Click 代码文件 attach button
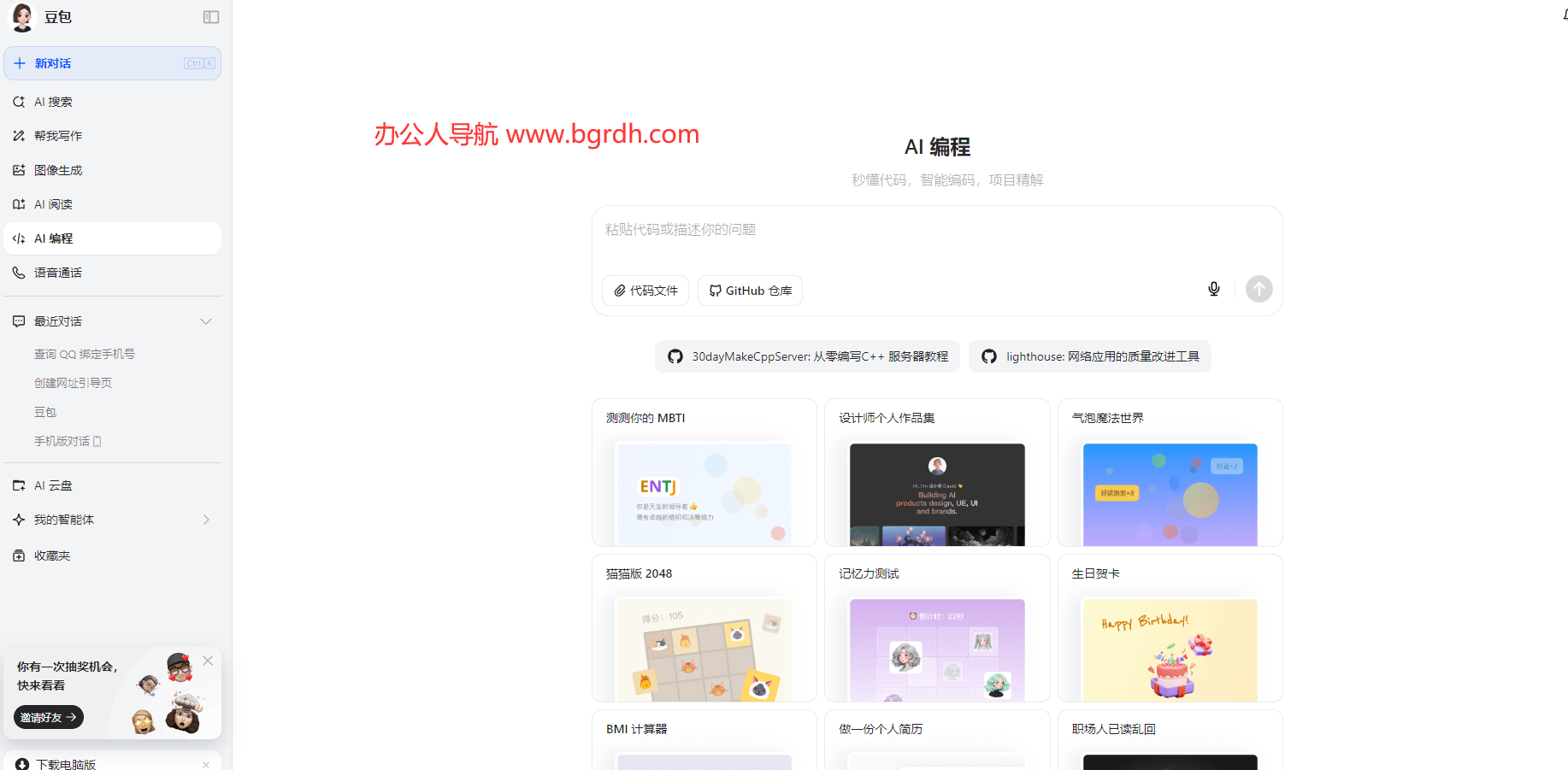This screenshot has width=1568, height=770. 645,291
